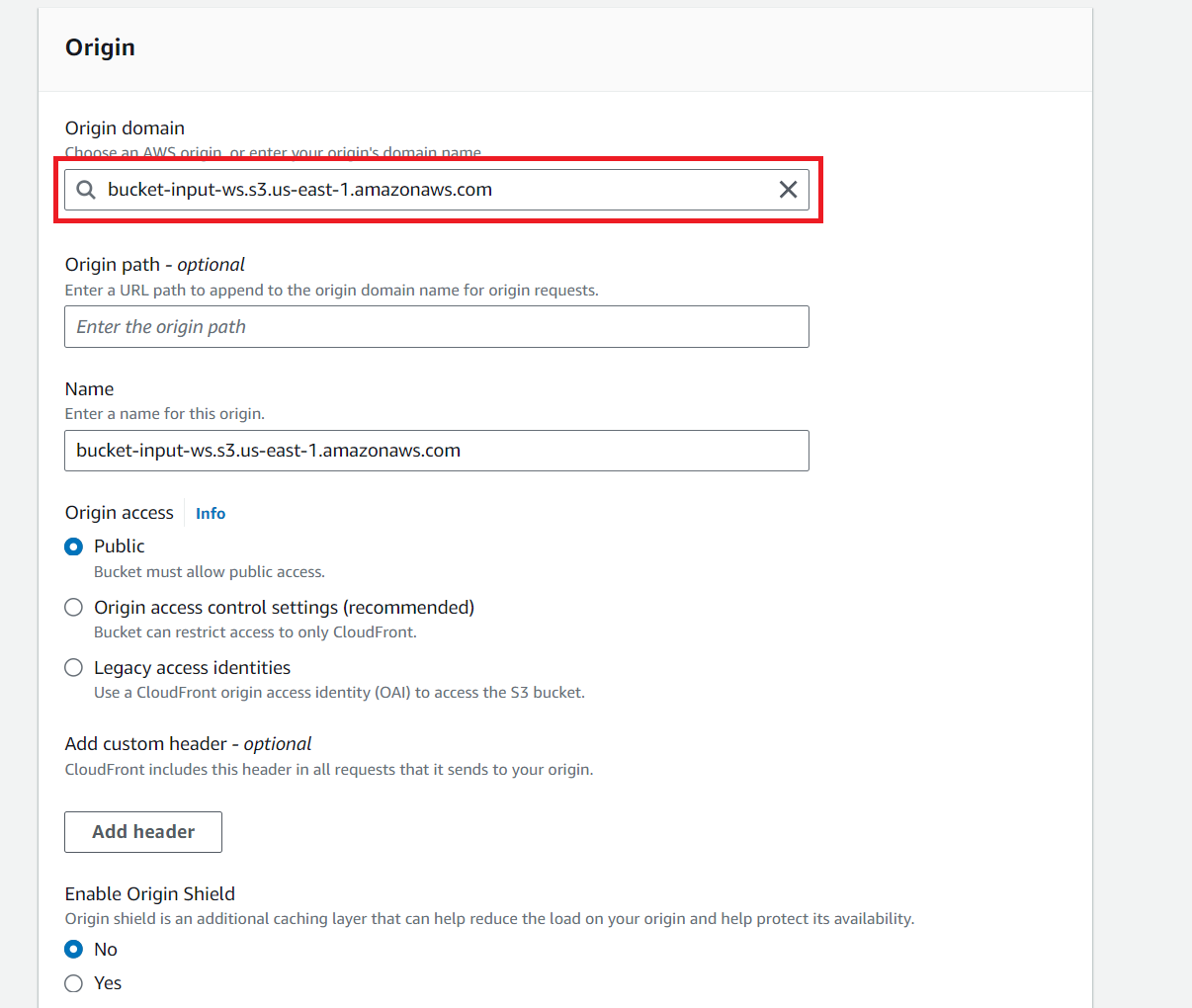Image resolution: width=1192 pixels, height=1008 pixels.
Task: Choose Origin access control settings (recommended)
Action: coord(73,608)
